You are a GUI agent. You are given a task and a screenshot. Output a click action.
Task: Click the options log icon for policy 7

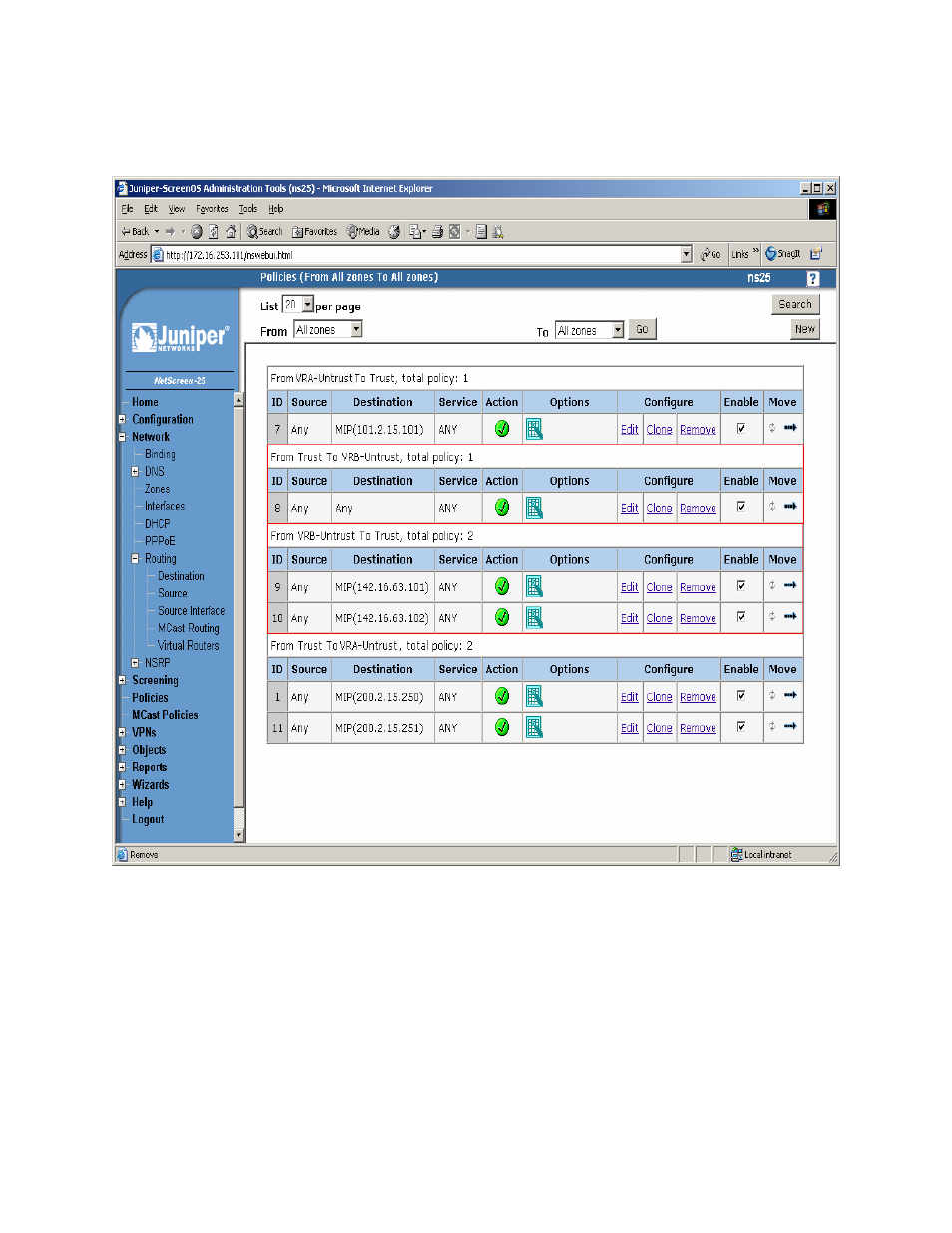point(535,429)
